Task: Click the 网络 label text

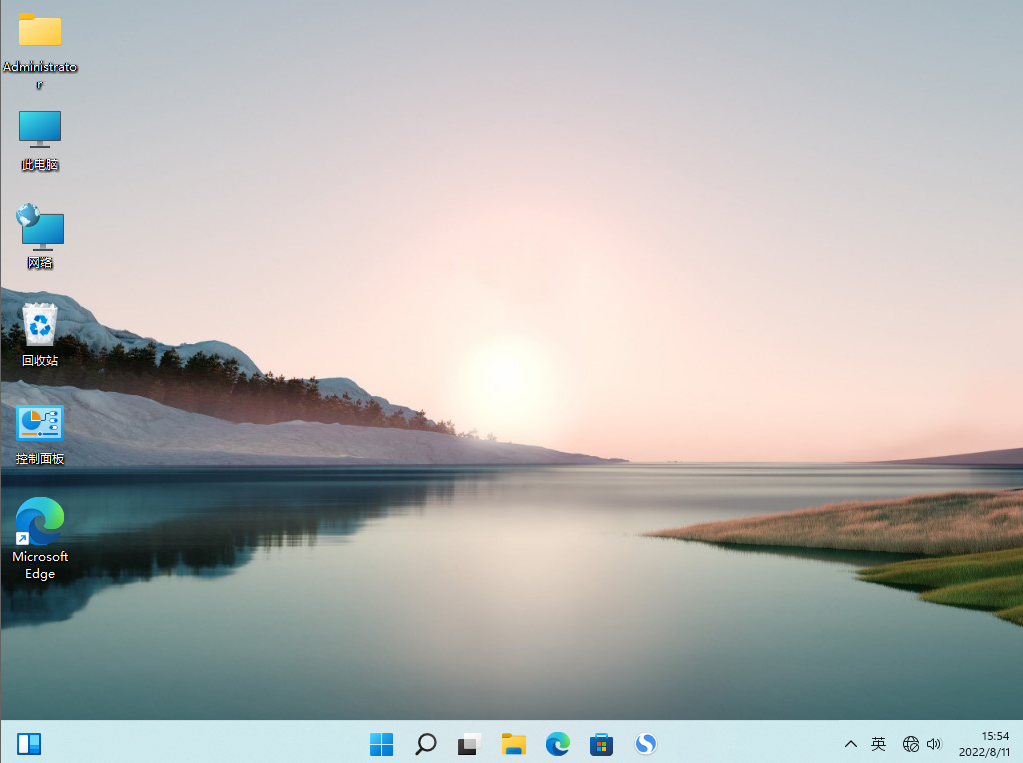Action: point(40,262)
